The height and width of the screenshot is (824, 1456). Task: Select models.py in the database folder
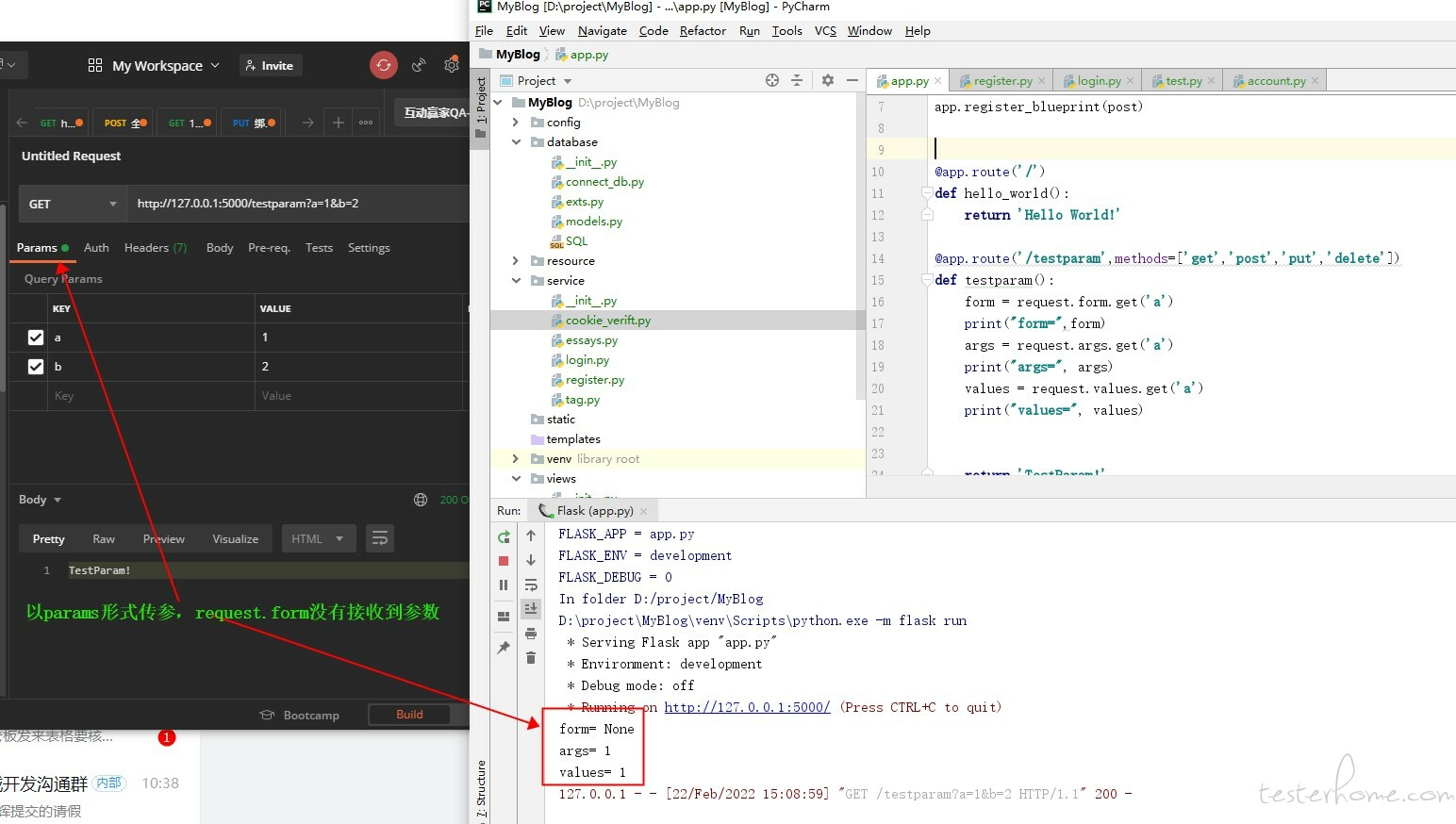click(594, 222)
